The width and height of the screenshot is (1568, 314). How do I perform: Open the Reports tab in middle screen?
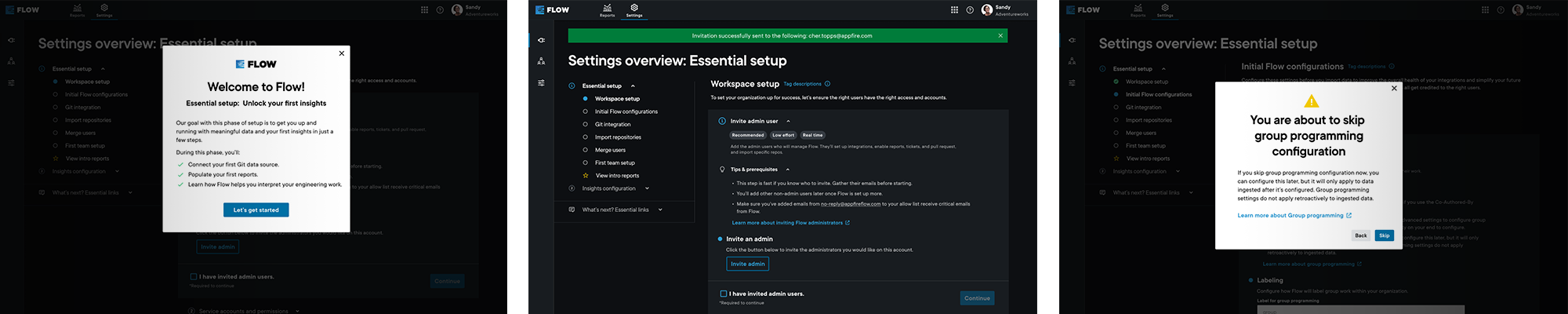click(x=608, y=10)
